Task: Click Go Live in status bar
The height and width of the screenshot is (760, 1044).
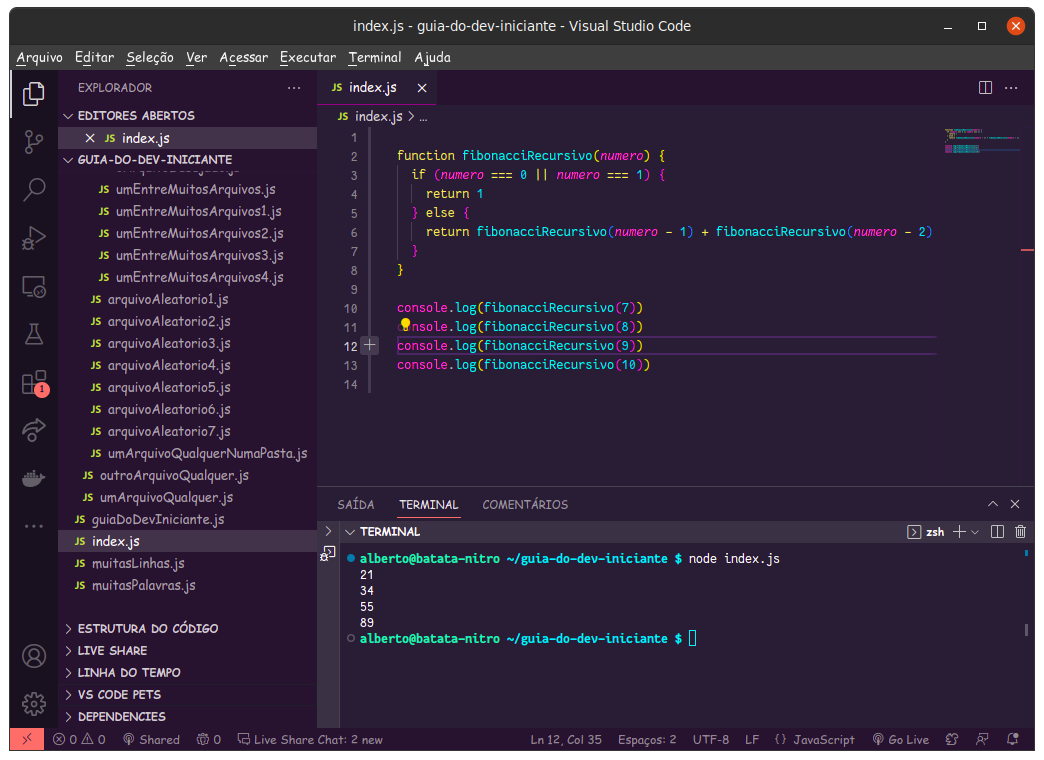Action: [x=900, y=740]
